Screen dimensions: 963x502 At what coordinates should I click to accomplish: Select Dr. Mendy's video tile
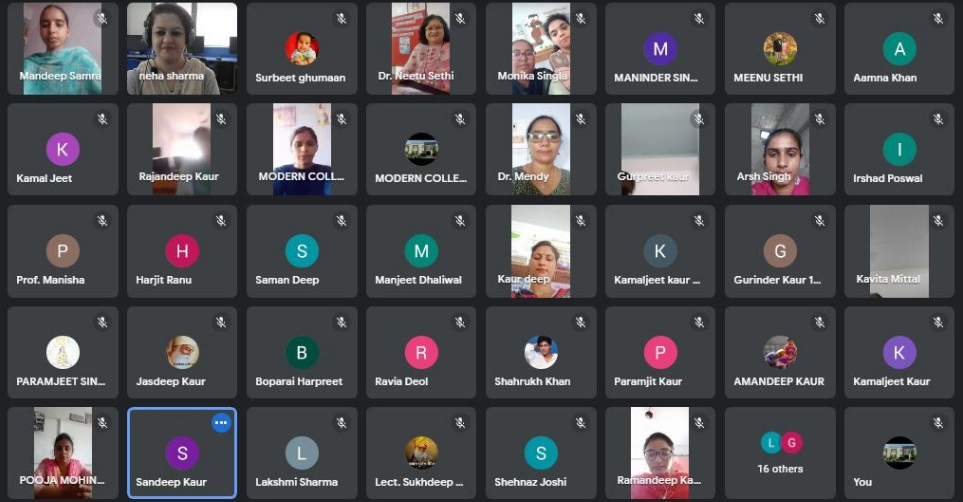point(540,149)
